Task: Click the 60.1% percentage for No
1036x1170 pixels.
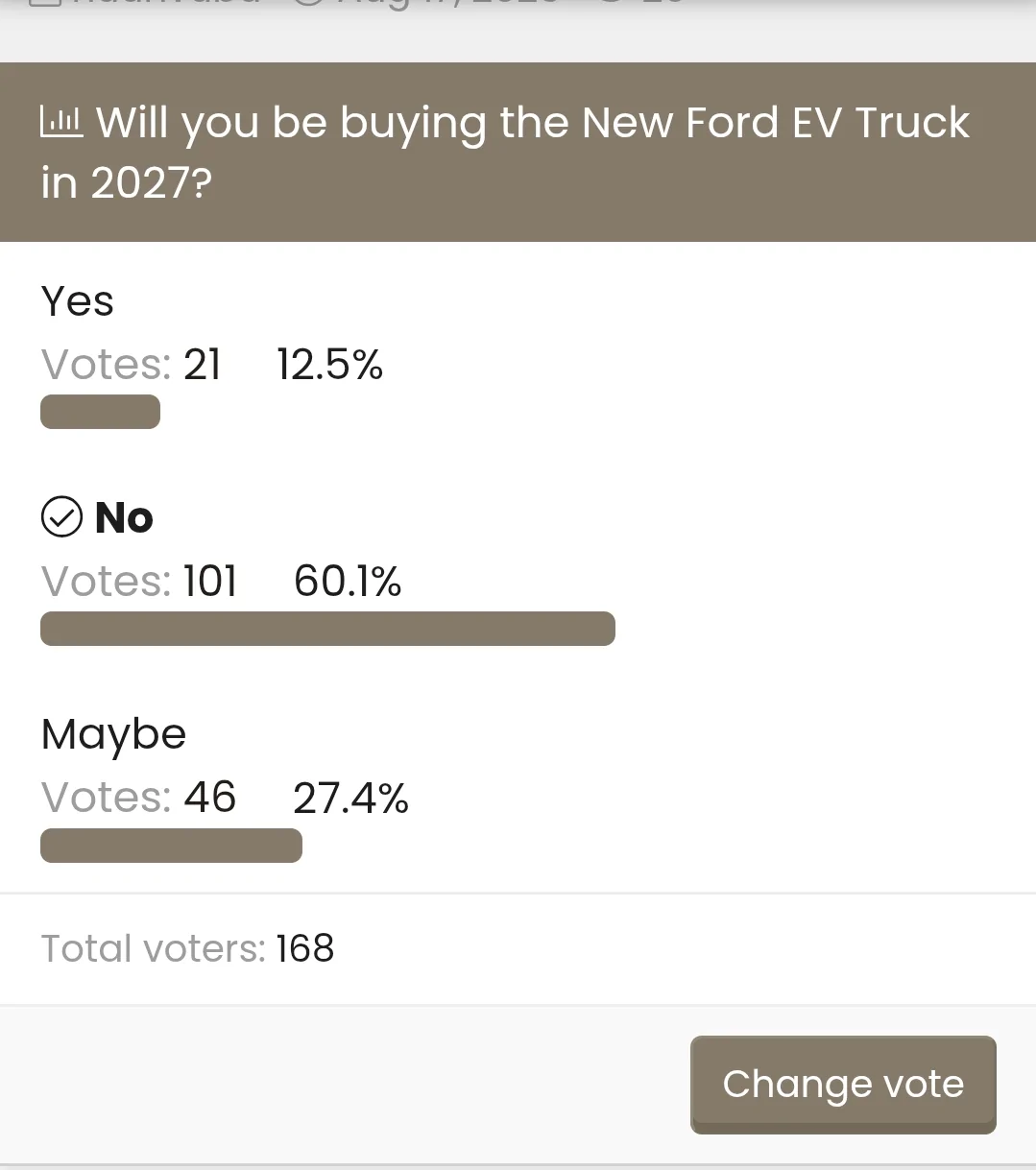Action: click(x=348, y=581)
